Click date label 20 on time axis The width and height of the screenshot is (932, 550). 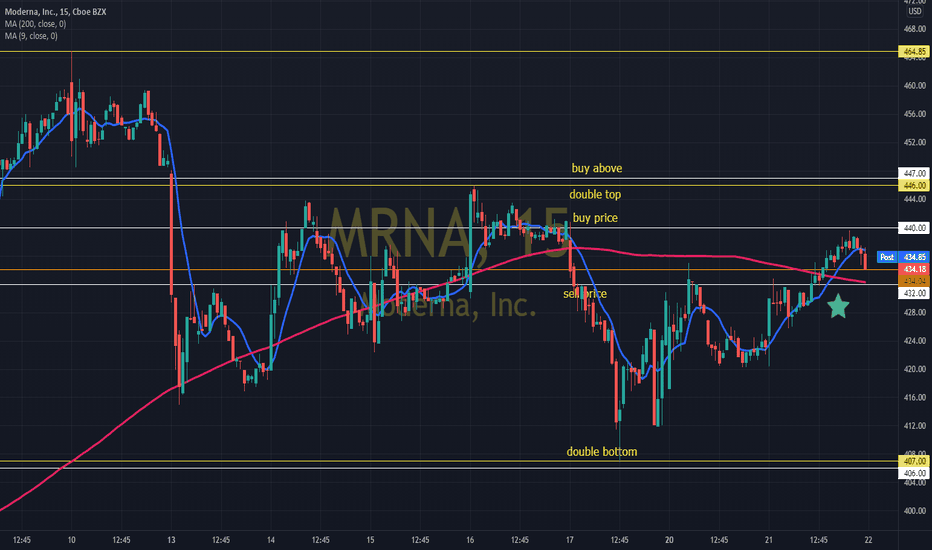(669, 540)
